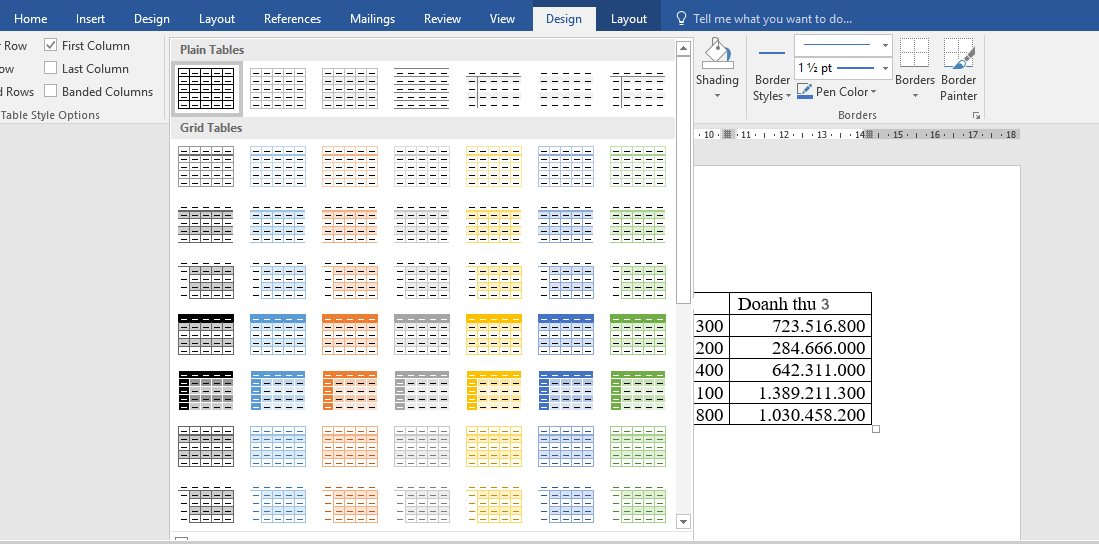Click the Pen Color icon
Screen dimensions: 1099x544
click(x=805, y=91)
